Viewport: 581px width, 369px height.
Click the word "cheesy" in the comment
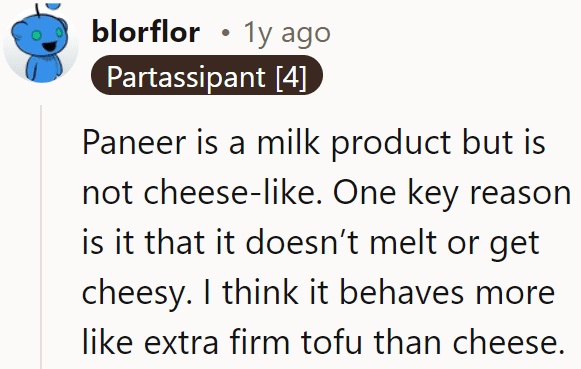coord(137,293)
